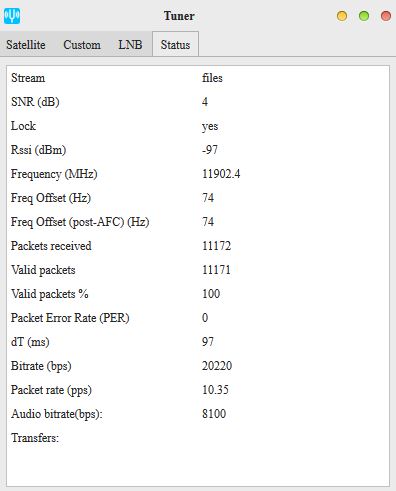396x491 pixels.
Task: Select the Lock status value 'yes'
Action: (x=210, y=126)
